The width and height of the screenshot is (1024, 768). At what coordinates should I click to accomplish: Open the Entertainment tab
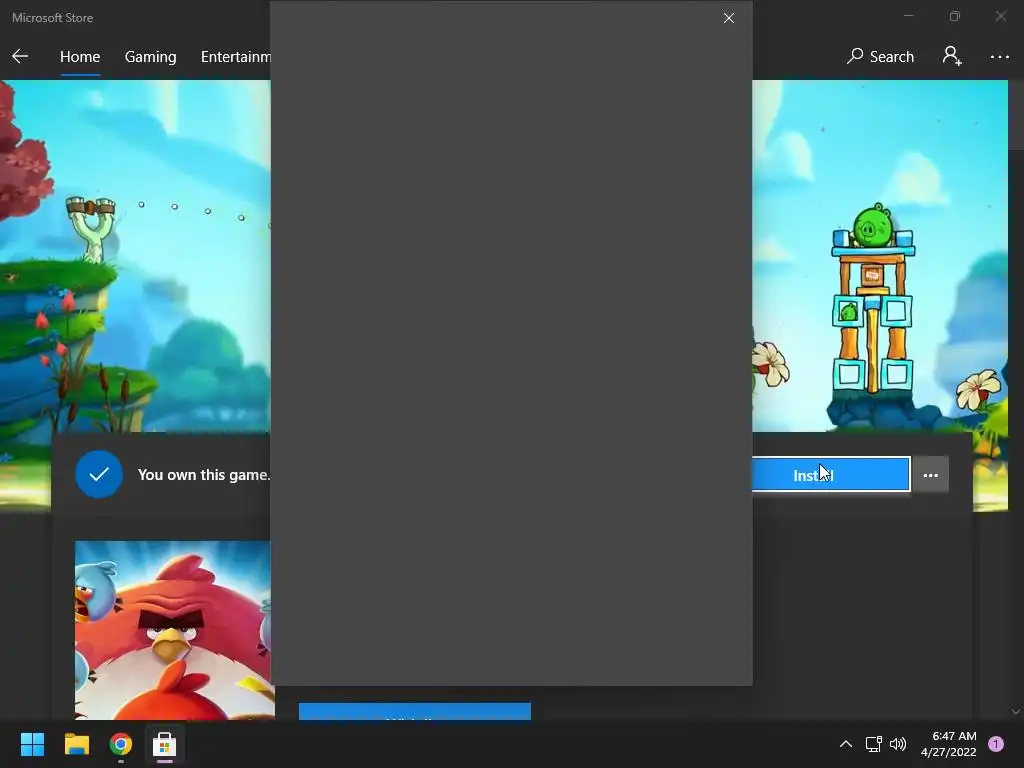(x=236, y=57)
